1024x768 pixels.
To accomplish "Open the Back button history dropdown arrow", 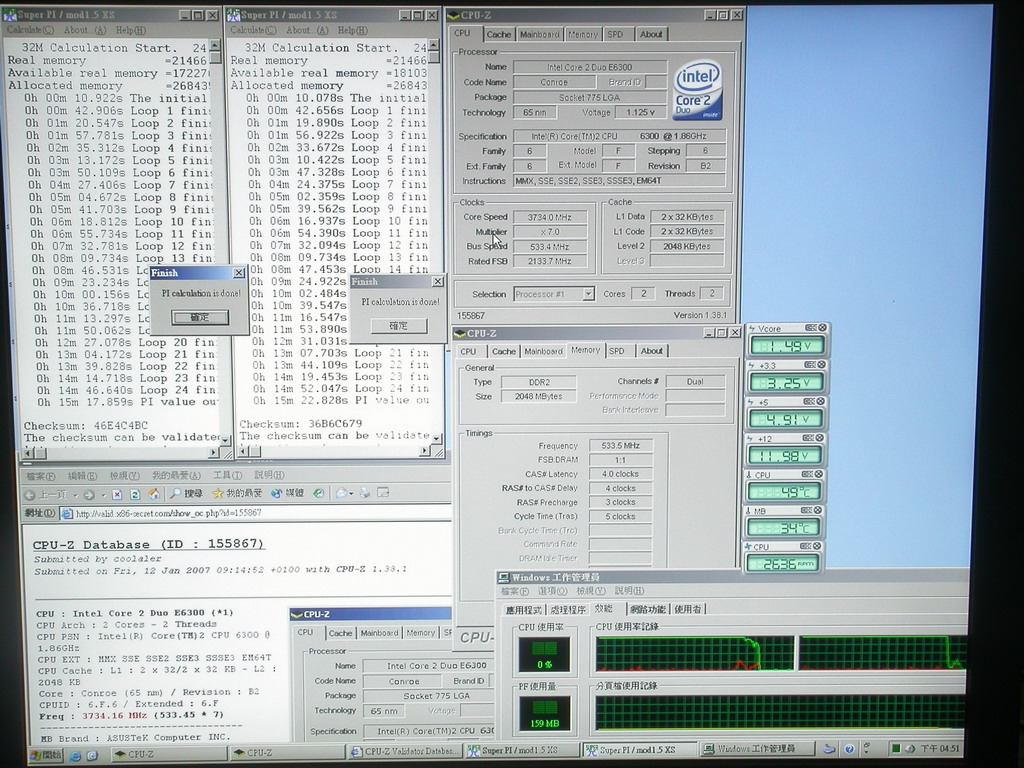I will click(74, 495).
